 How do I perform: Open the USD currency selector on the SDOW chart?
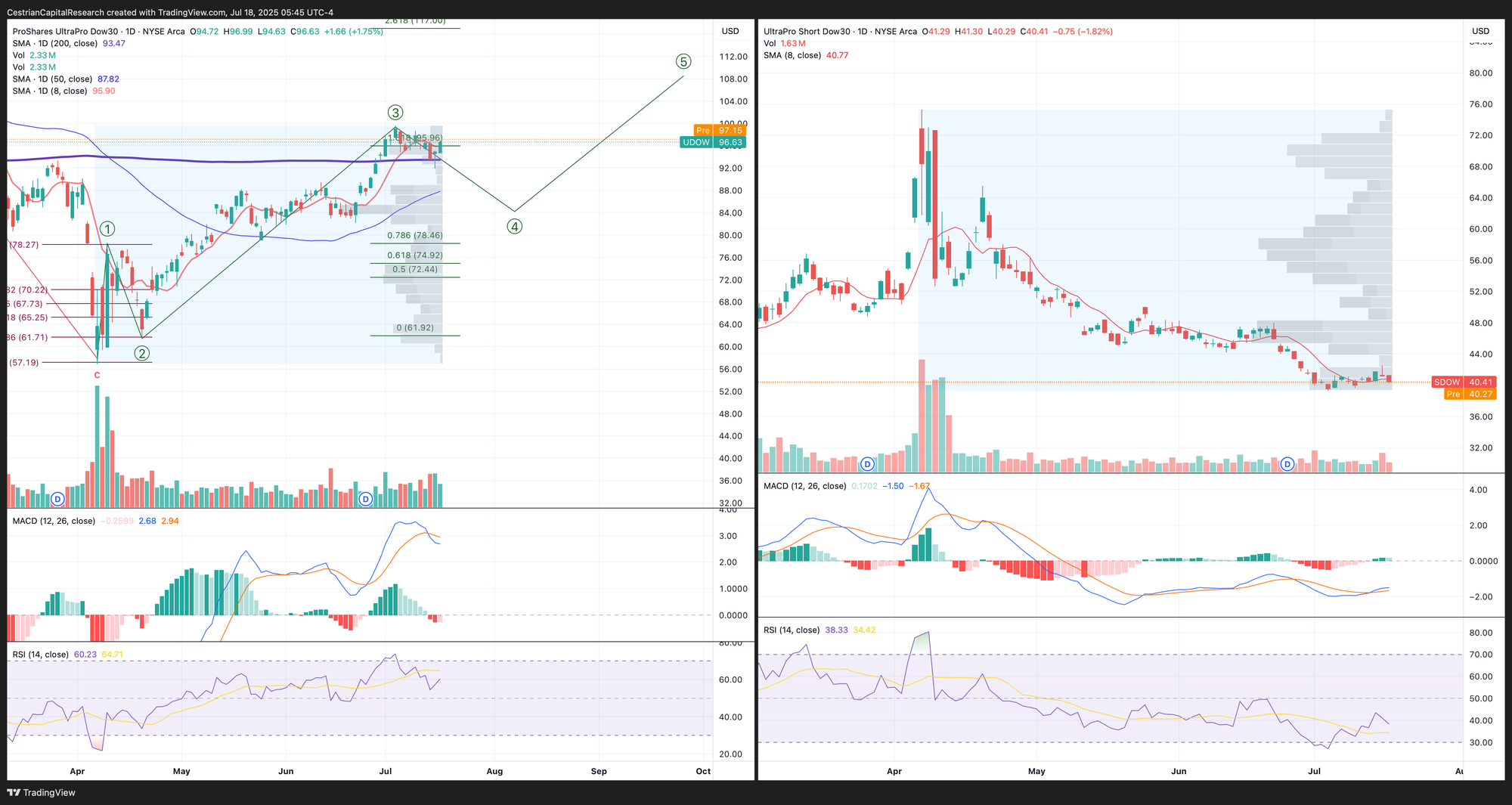click(1480, 31)
